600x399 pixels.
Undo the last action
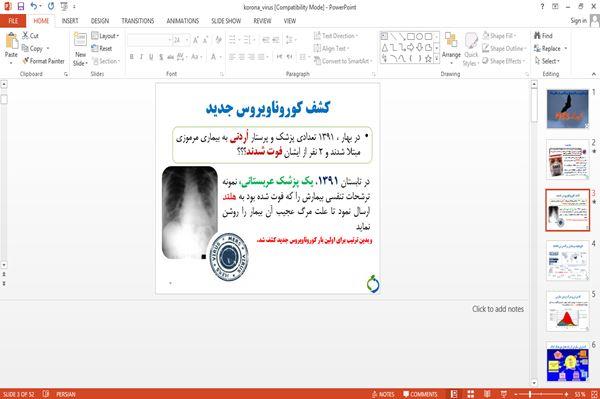click(x=34, y=7)
